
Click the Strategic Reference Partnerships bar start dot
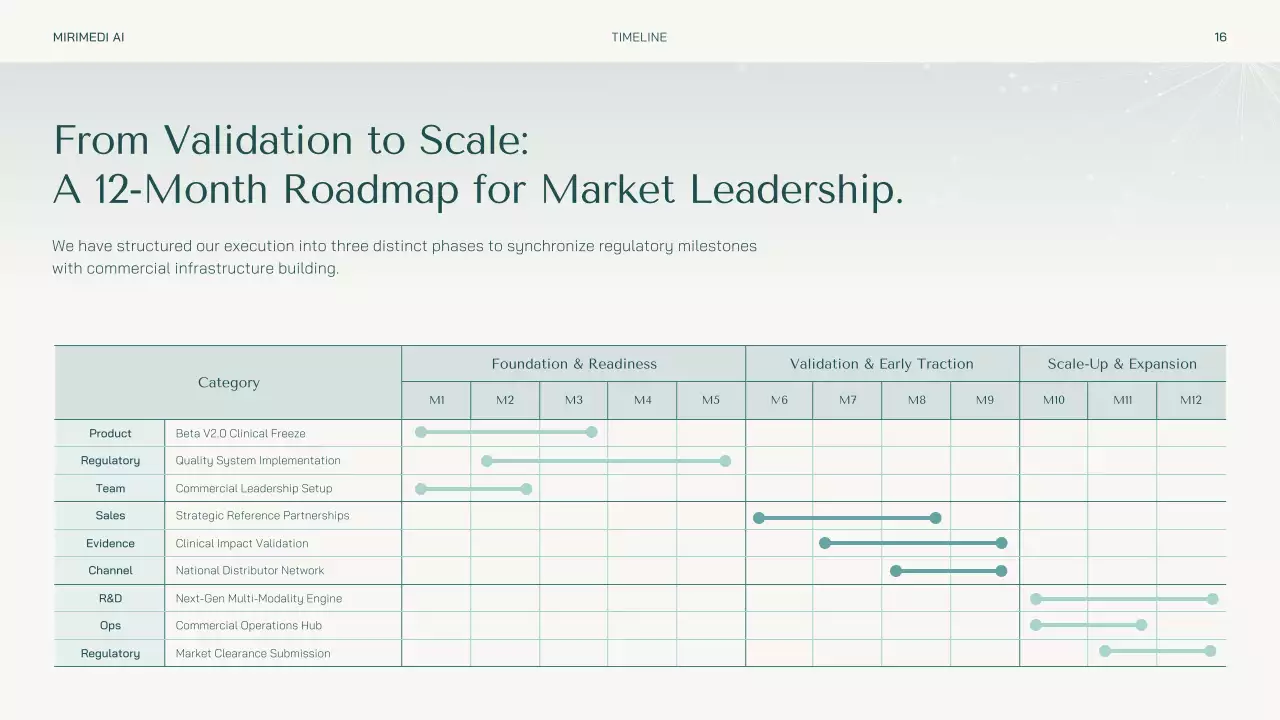(759, 518)
